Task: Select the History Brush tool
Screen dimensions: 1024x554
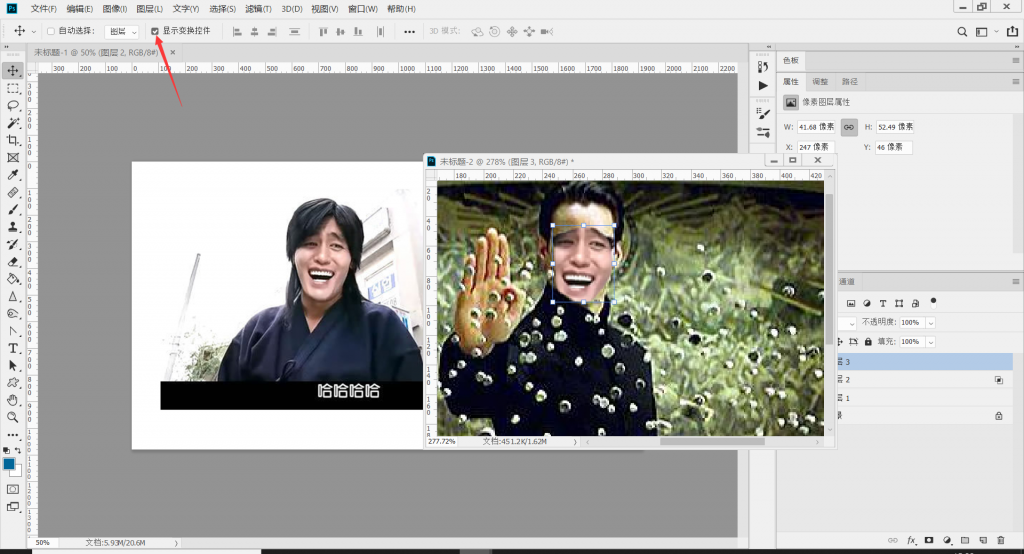Action: (x=13, y=244)
